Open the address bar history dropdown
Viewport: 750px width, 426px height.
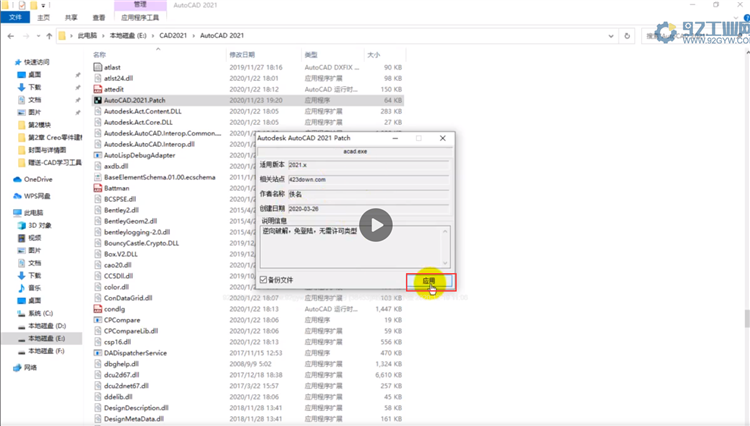coord(611,36)
